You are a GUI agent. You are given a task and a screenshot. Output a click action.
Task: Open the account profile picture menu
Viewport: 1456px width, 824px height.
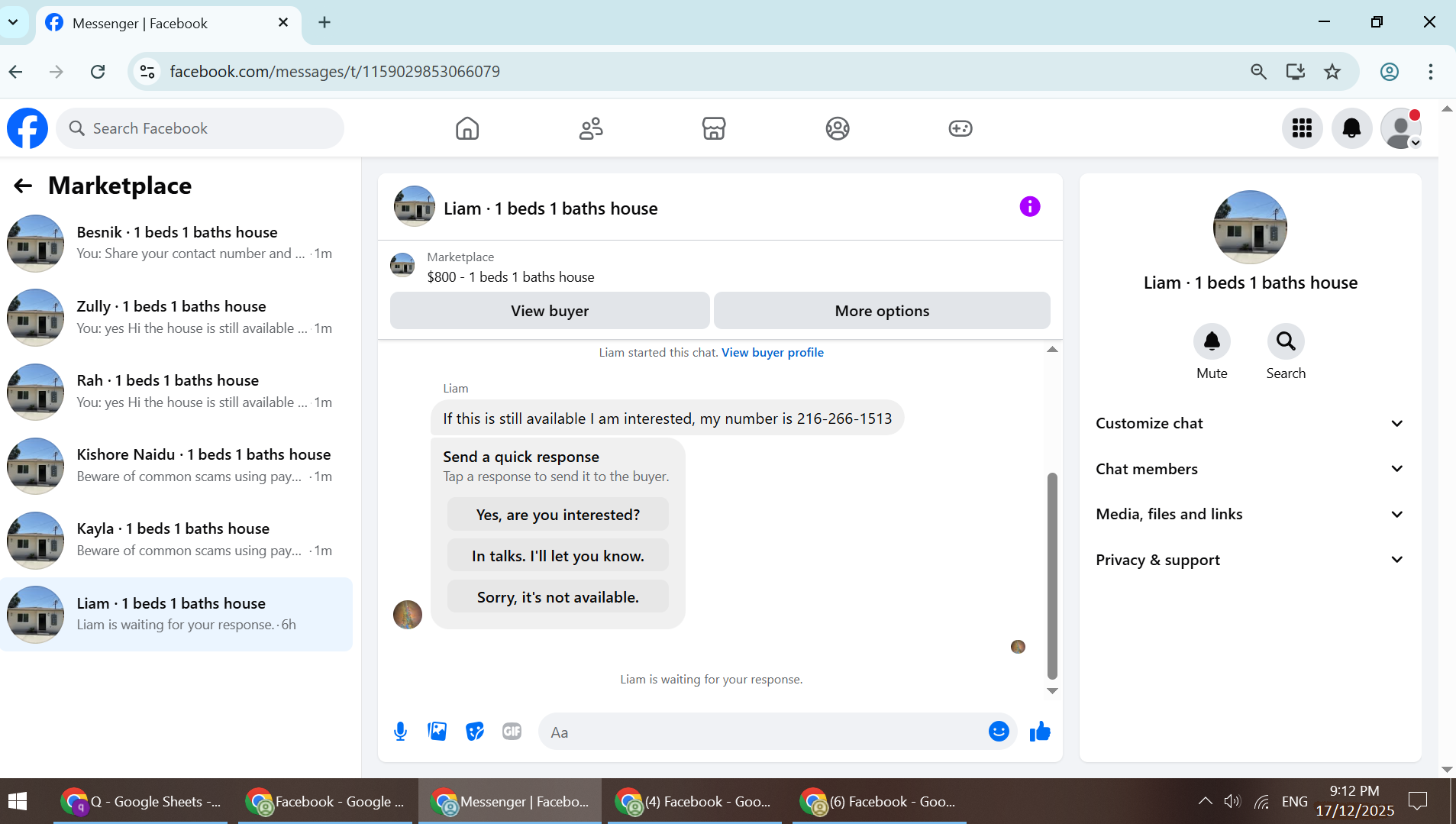tap(1401, 128)
